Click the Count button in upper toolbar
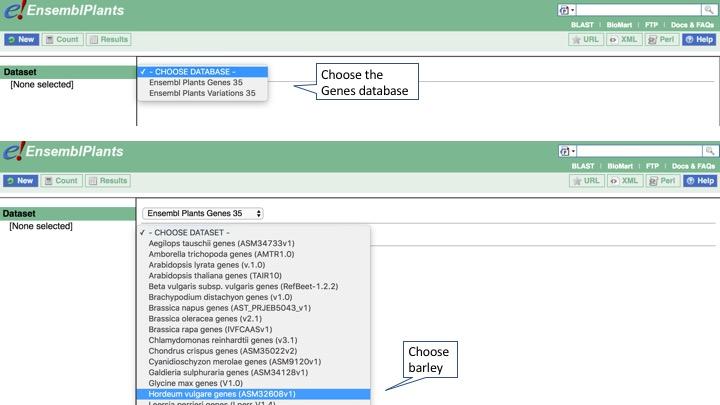 (63, 39)
